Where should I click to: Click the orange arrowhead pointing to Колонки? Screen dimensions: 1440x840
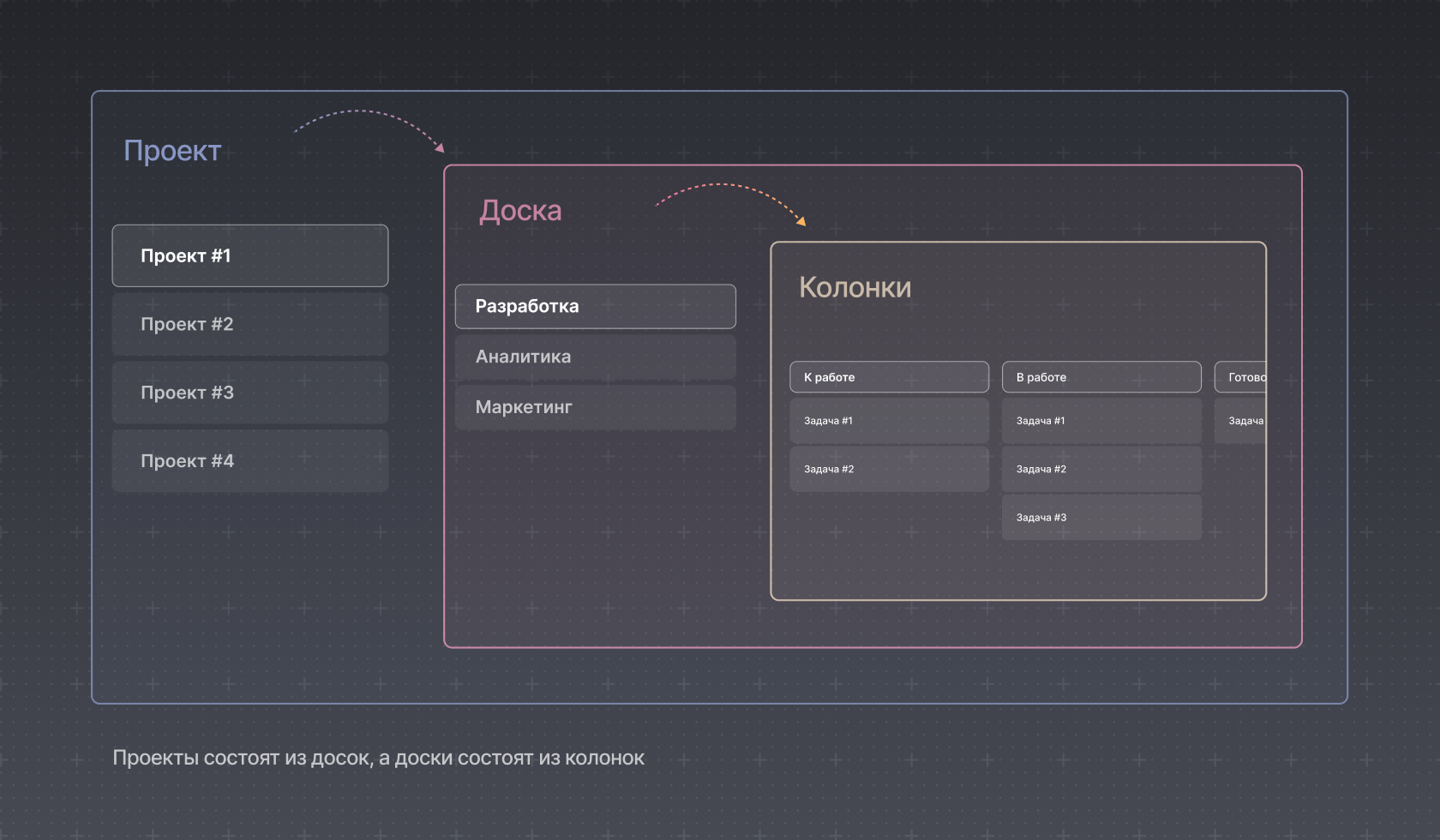(801, 221)
